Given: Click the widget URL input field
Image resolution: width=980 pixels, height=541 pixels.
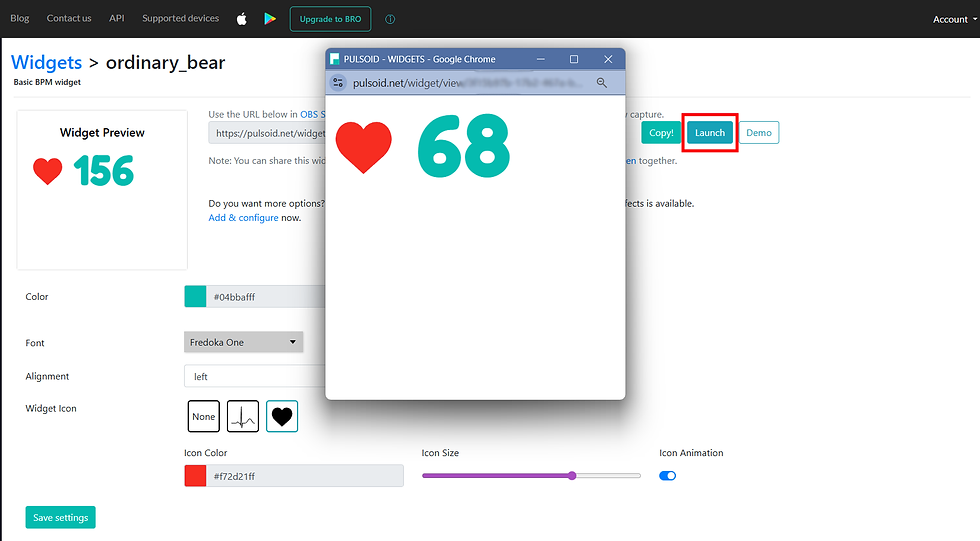Looking at the screenshot, I should 268,133.
